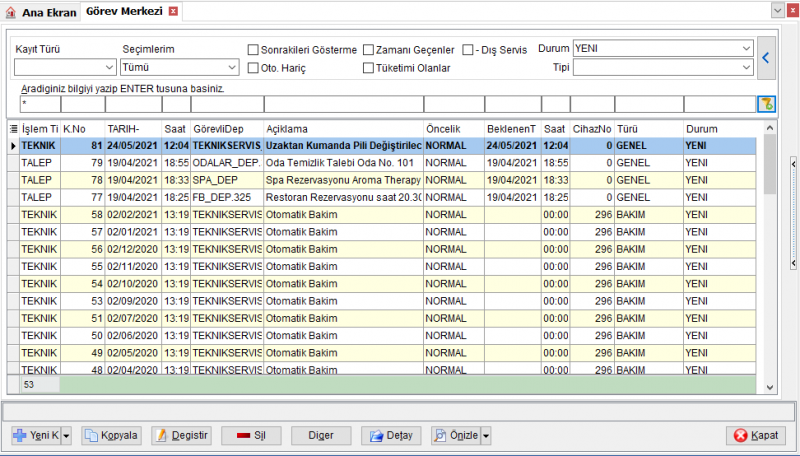Click the Diger button
800x456 pixels.
pos(321,436)
